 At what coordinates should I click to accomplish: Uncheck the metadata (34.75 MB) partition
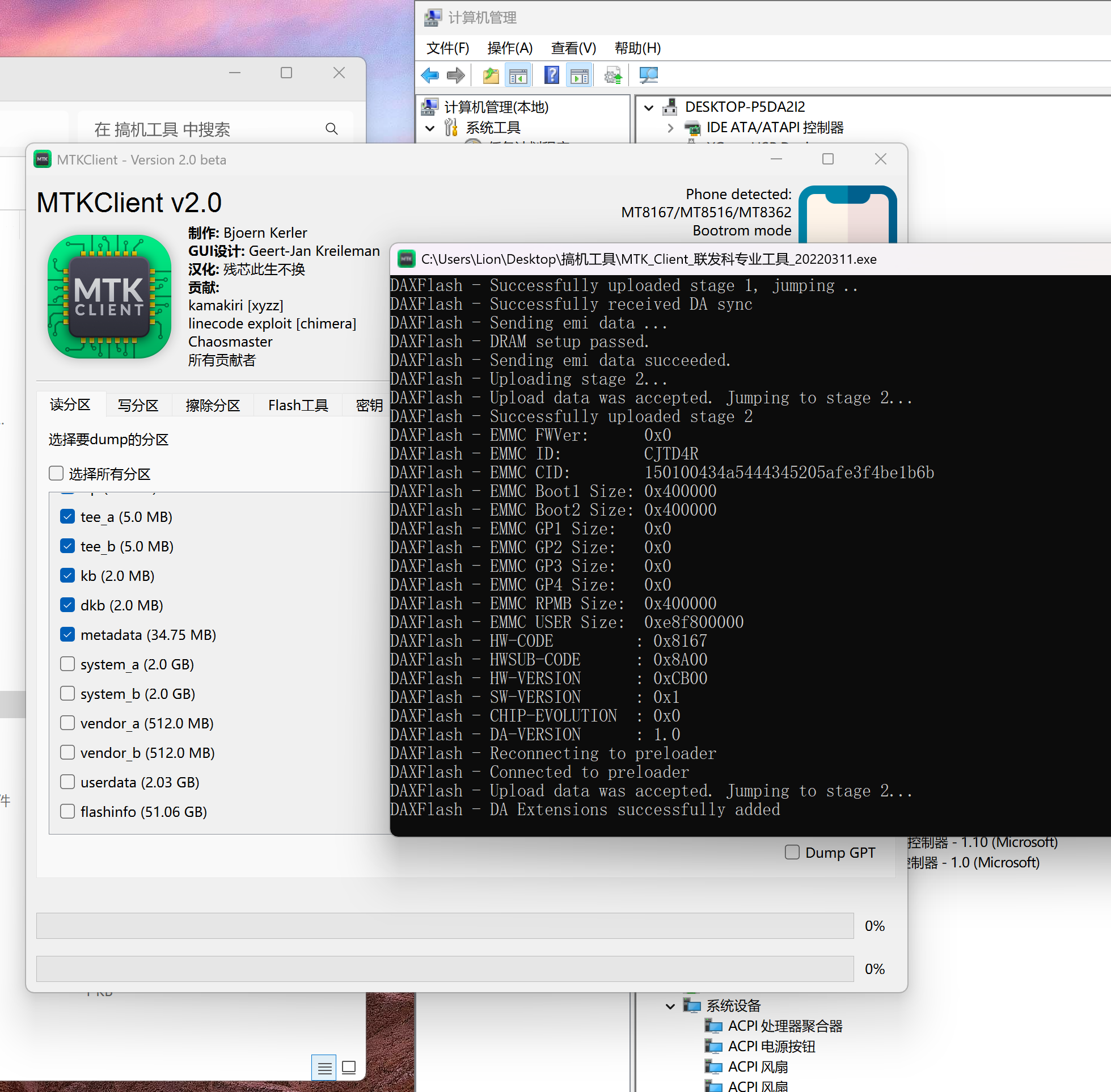click(x=67, y=634)
